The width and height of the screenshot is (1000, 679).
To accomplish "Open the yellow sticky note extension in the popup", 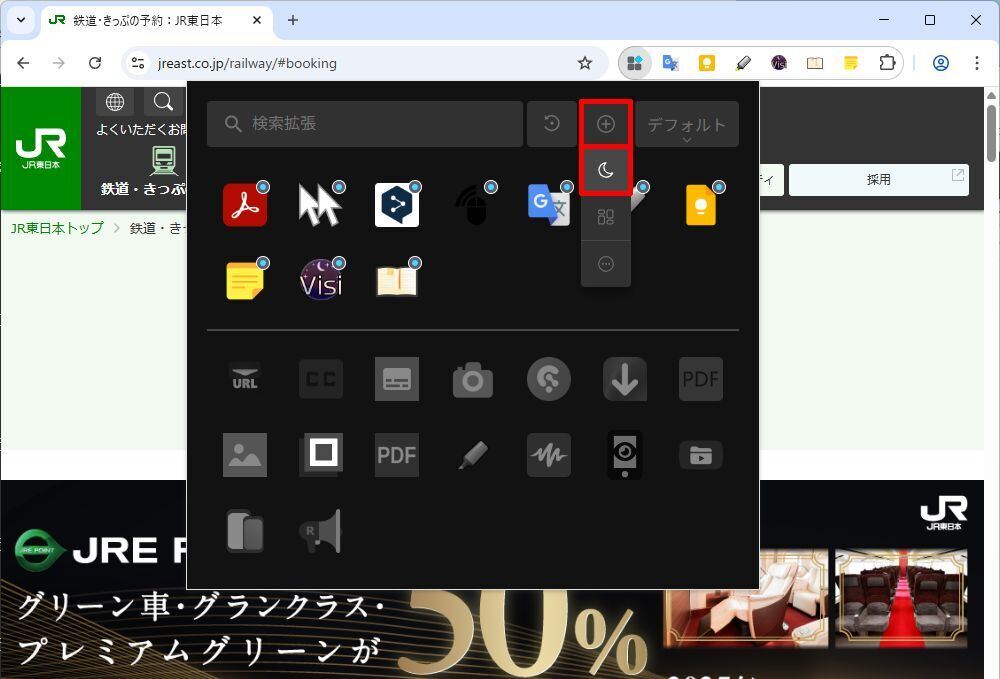I will (245, 281).
